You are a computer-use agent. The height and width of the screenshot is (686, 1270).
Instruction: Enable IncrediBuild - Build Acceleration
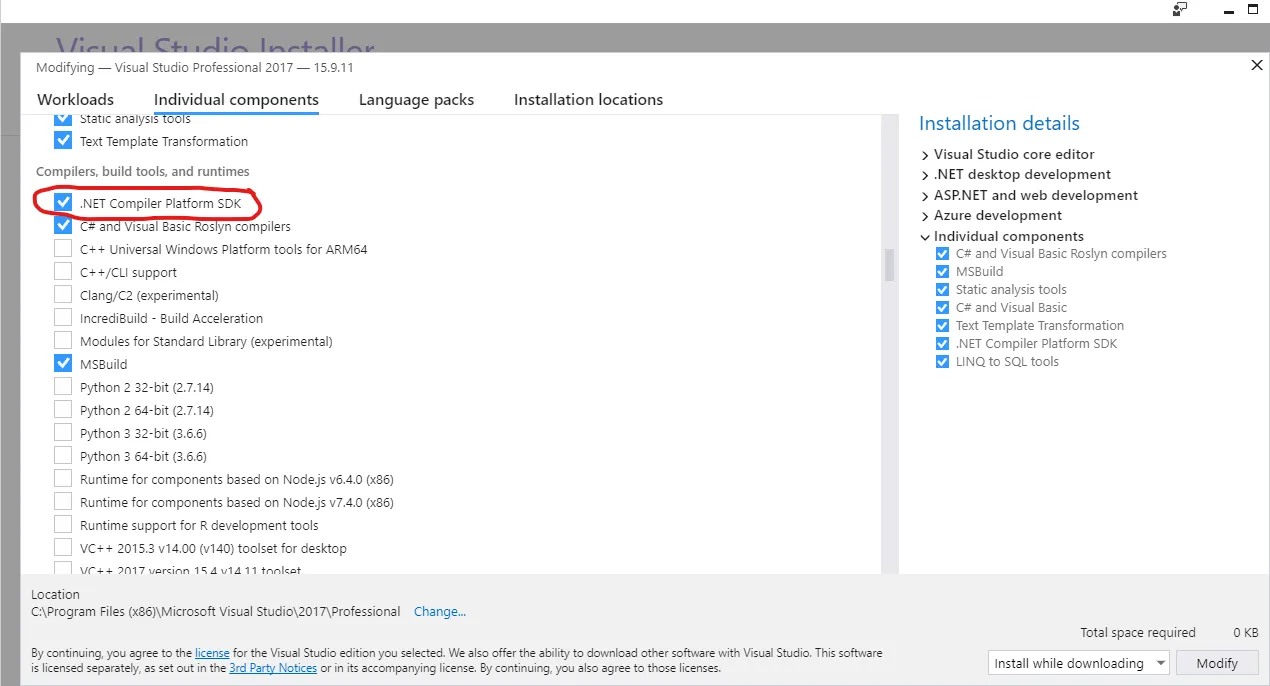63,318
